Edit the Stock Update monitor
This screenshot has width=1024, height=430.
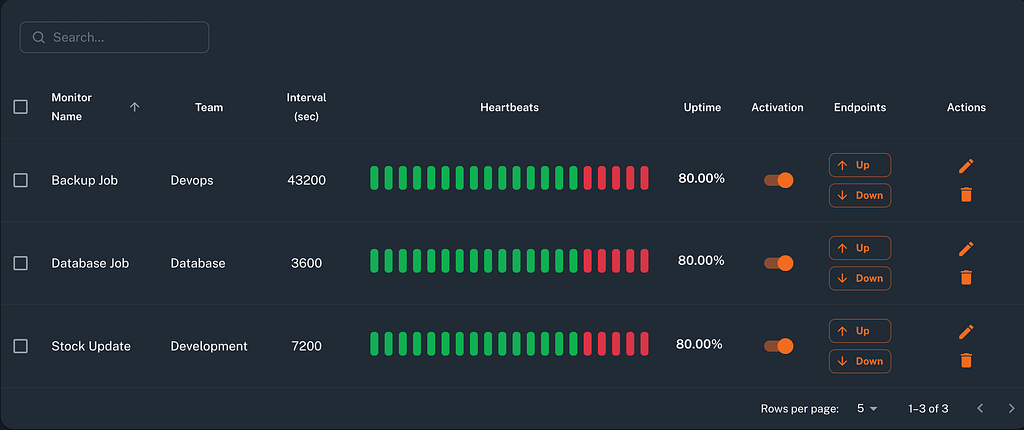tap(966, 332)
